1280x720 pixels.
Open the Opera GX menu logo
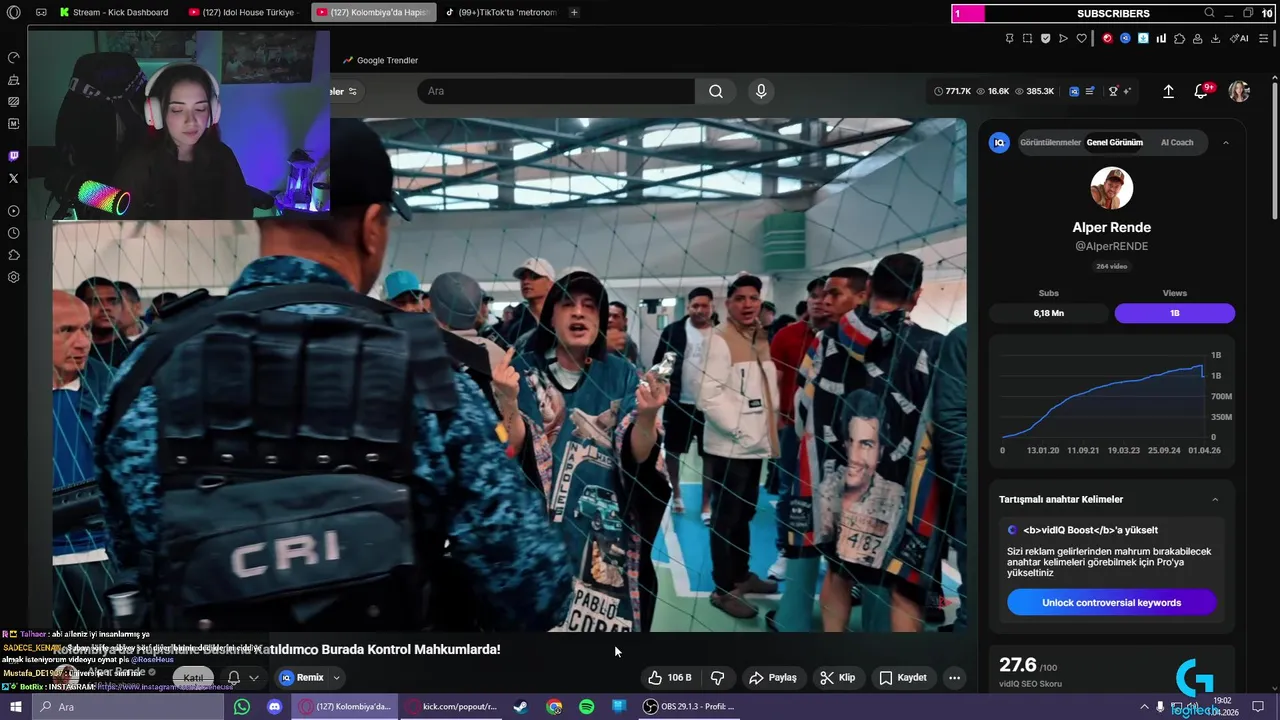pos(14,12)
